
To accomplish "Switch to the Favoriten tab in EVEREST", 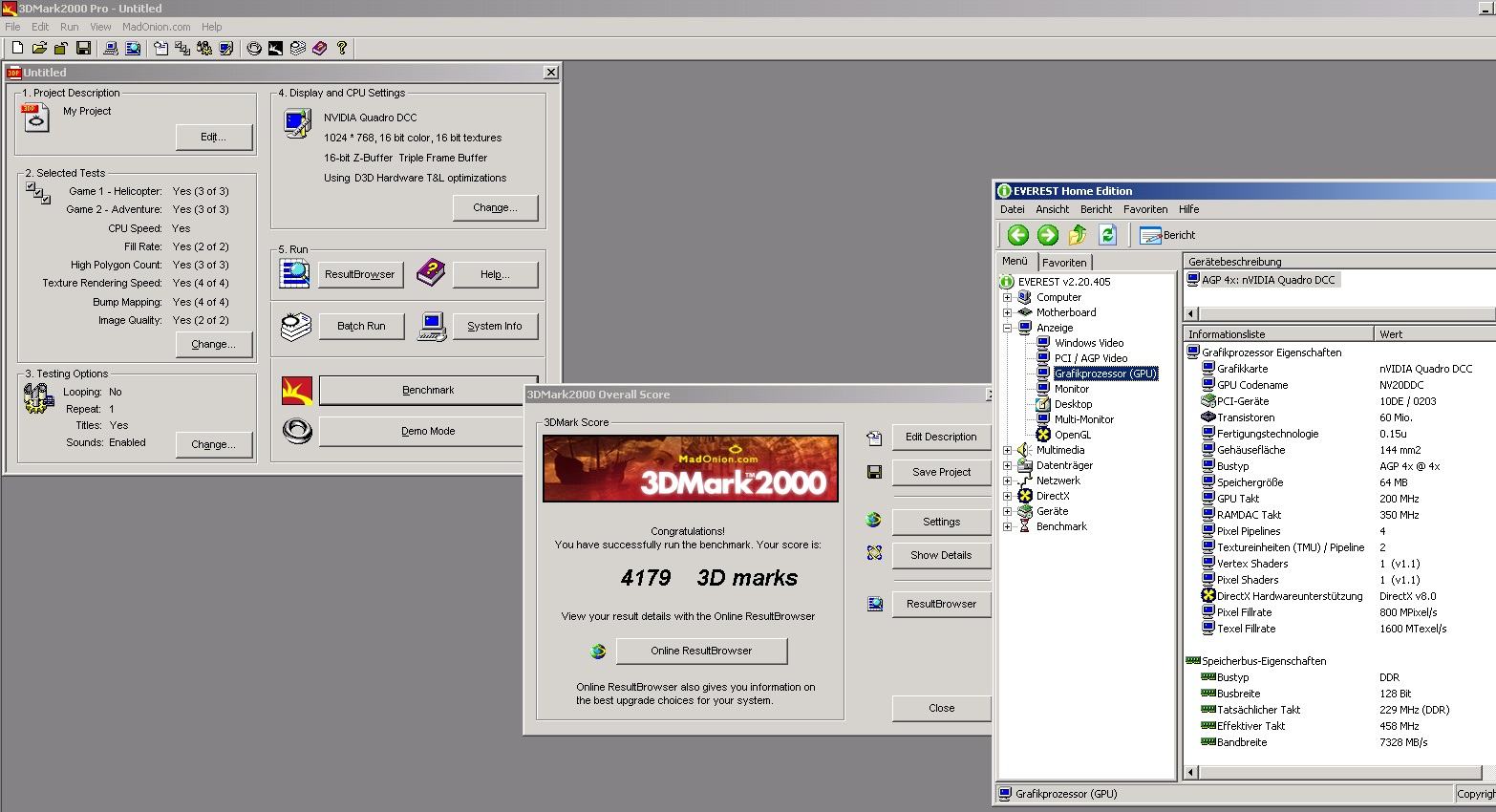I will 1064,262.
